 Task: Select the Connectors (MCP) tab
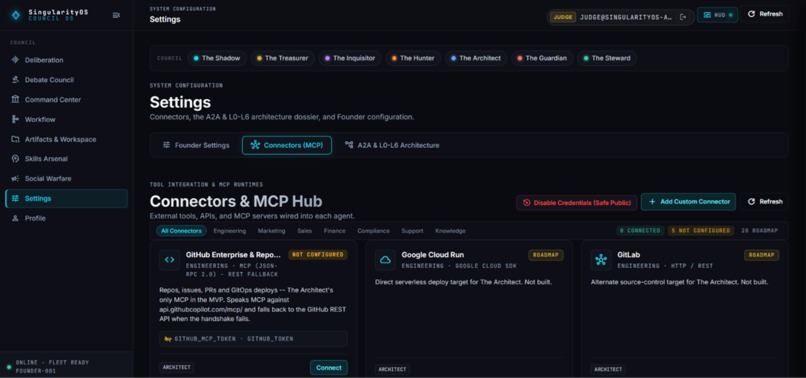click(287, 146)
